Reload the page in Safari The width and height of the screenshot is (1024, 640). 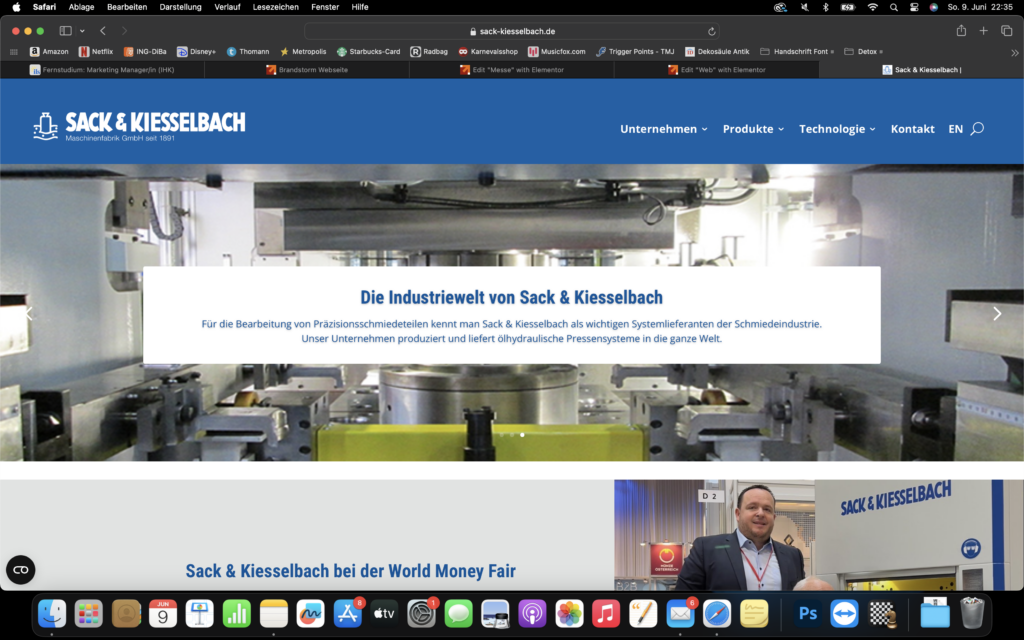[x=711, y=31]
